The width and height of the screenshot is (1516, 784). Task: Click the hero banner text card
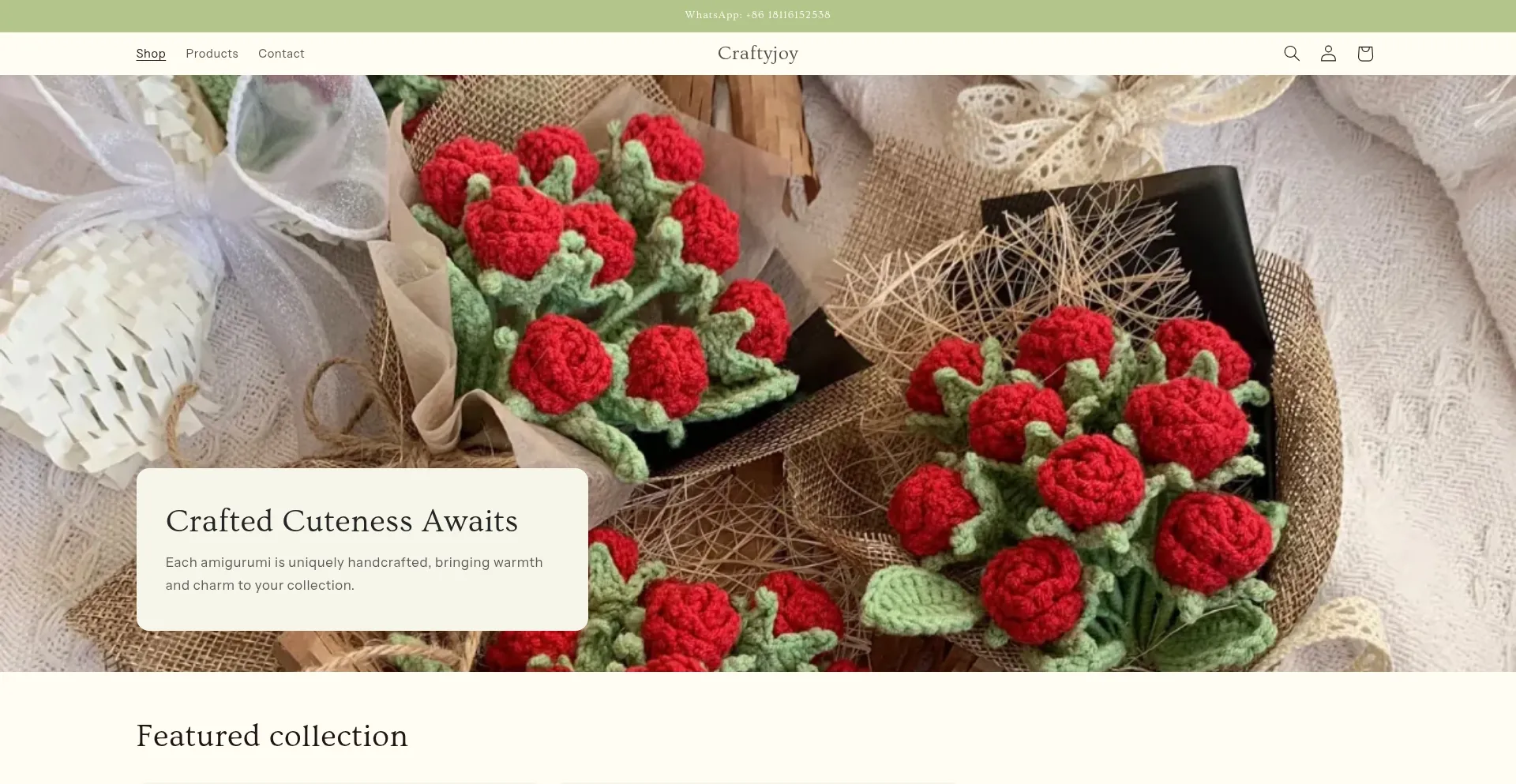362,550
